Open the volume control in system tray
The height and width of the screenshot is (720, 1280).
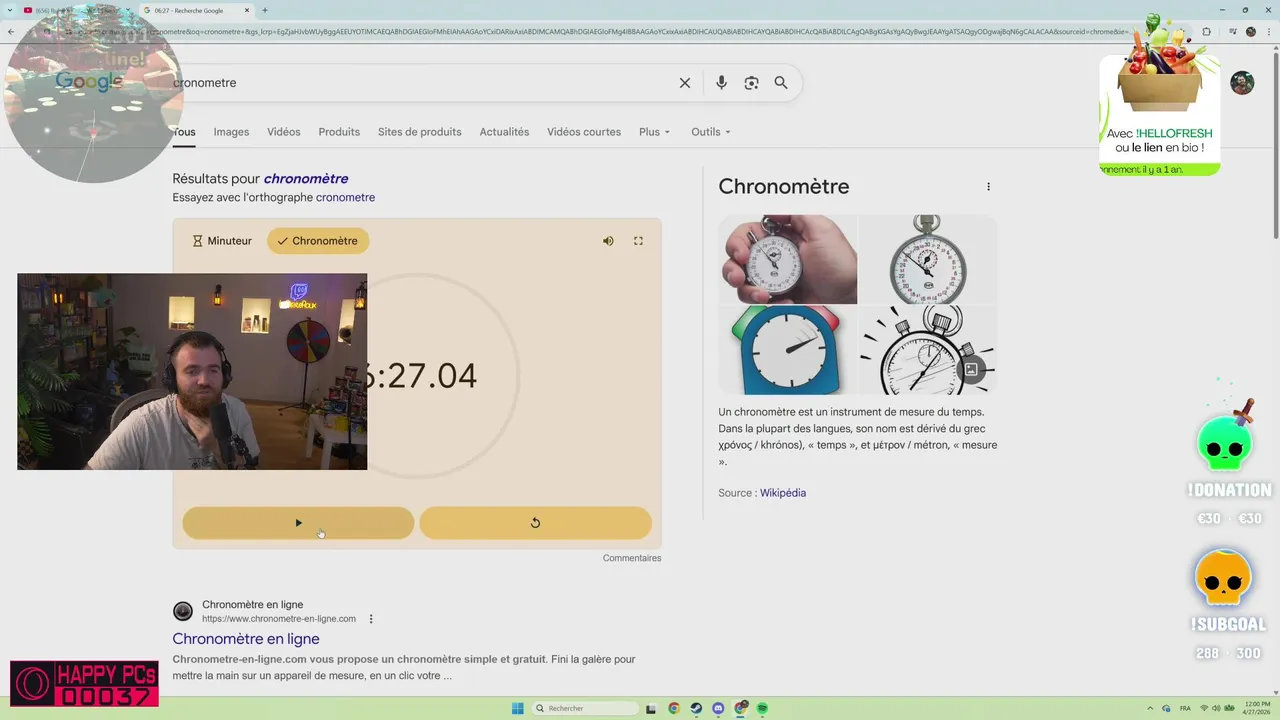(1216, 708)
